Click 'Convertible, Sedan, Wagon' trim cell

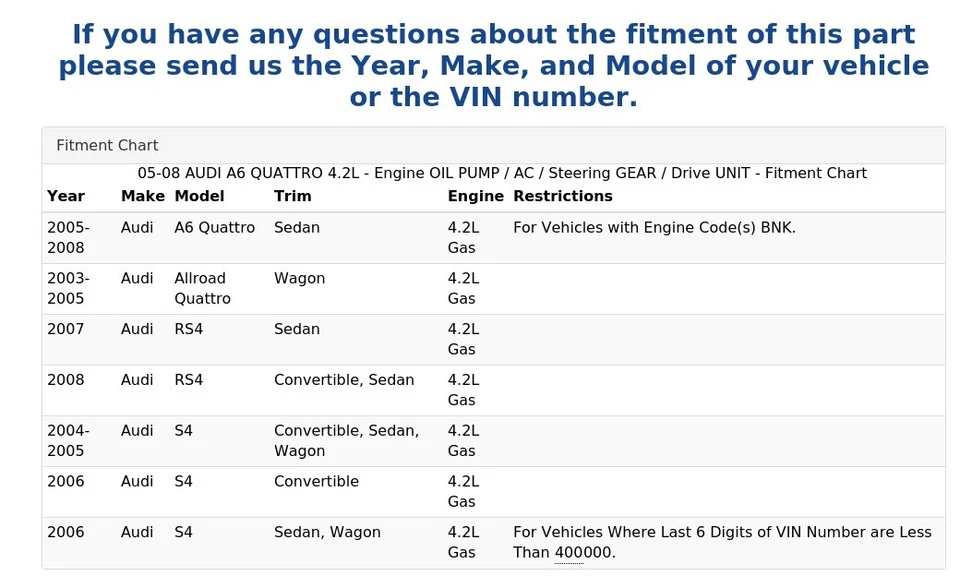coord(347,440)
